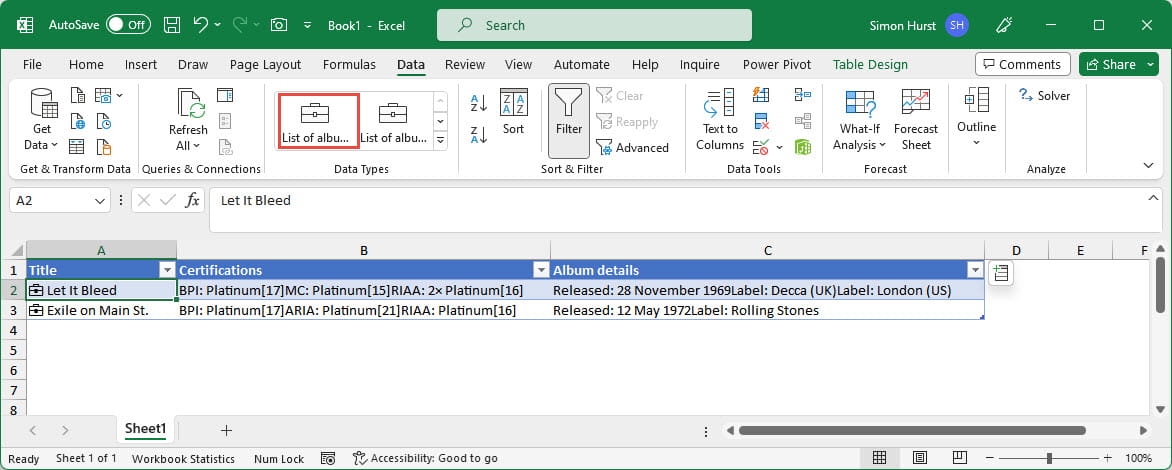
Task: Switch to the Formulas ribbon tab
Action: coord(349,65)
